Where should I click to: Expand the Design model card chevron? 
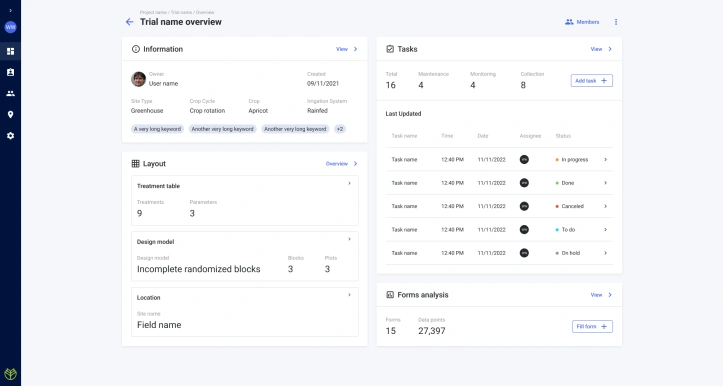349,239
